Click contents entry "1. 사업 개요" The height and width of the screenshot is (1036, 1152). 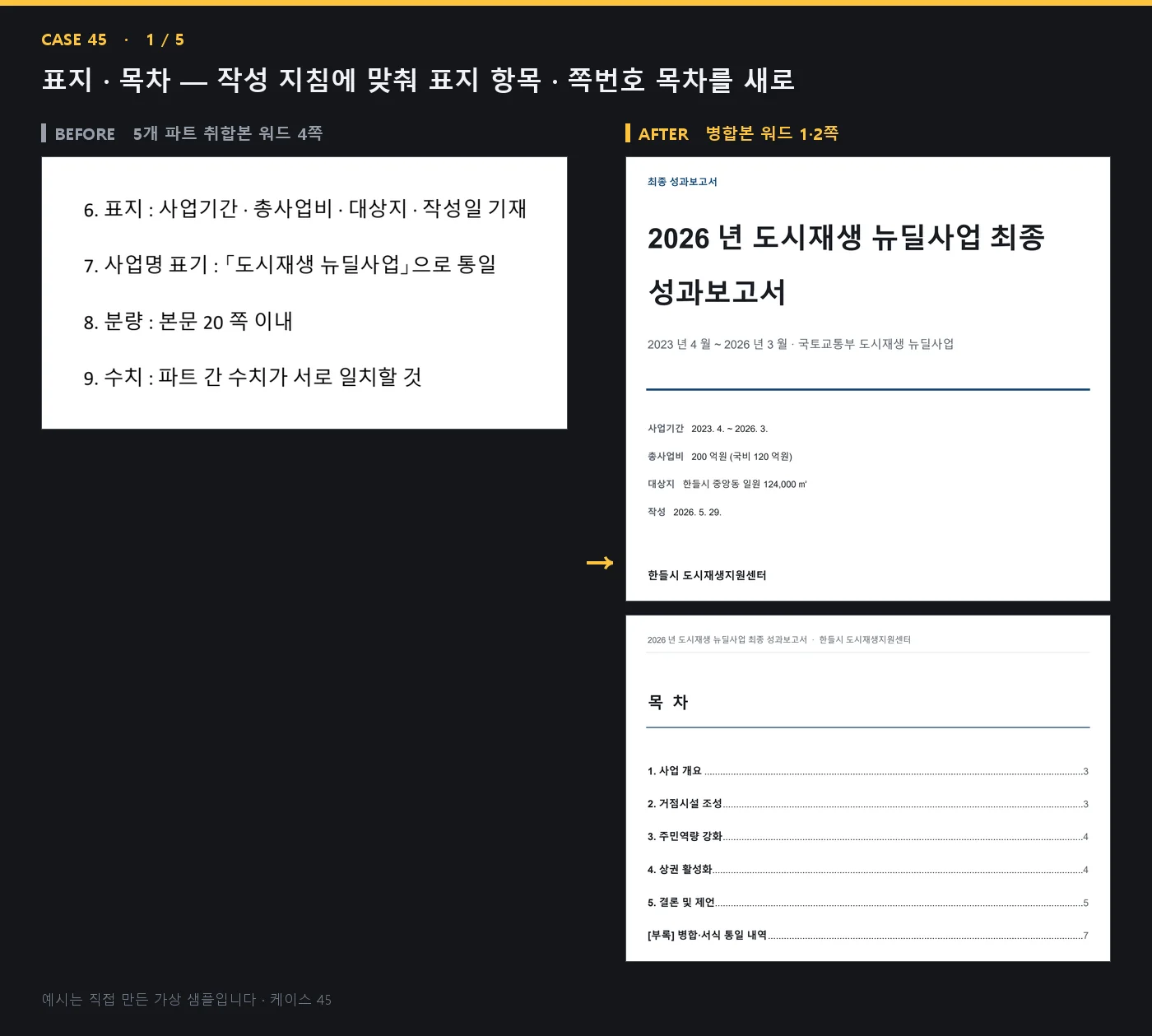[x=868, y=771]
